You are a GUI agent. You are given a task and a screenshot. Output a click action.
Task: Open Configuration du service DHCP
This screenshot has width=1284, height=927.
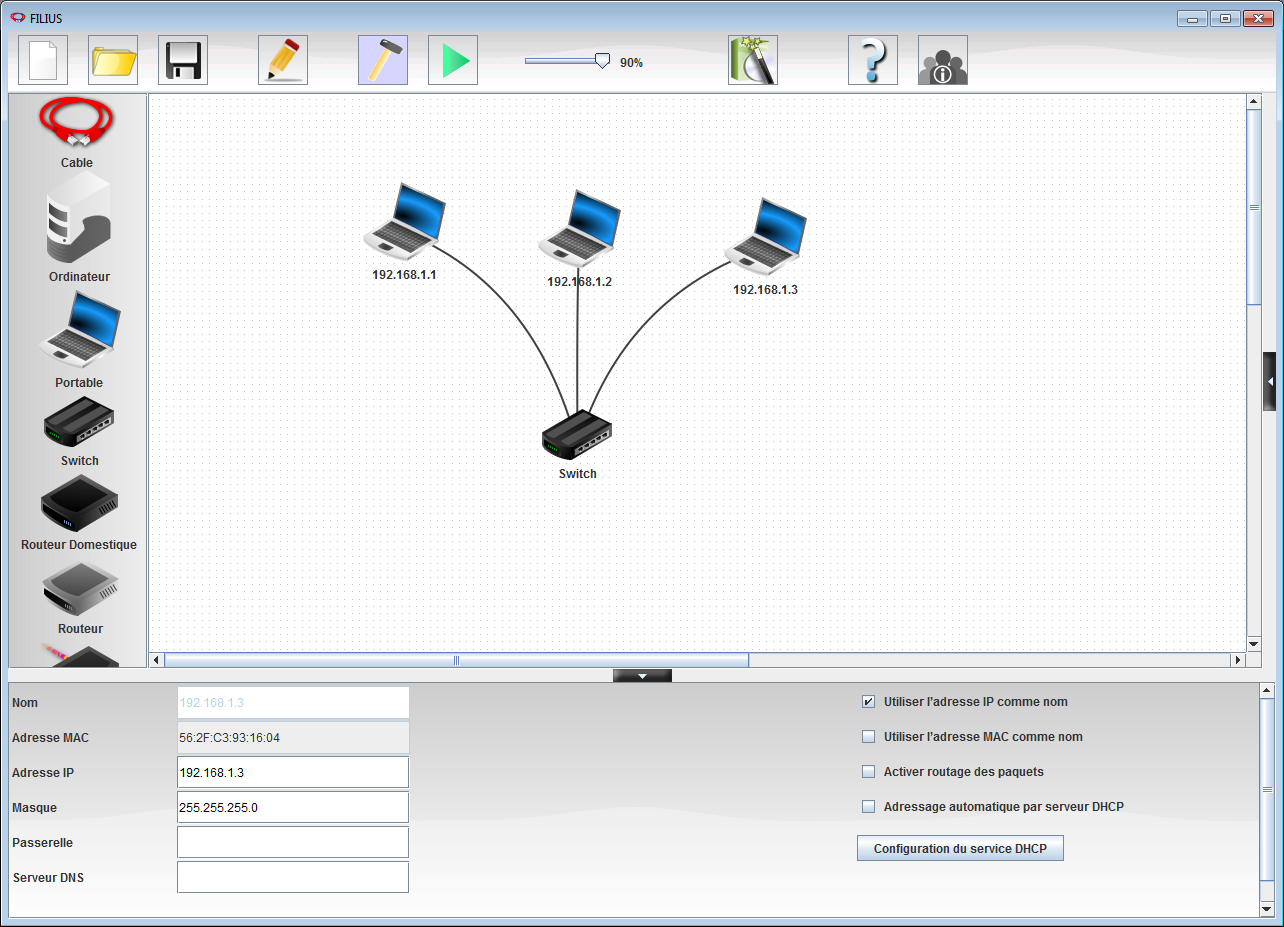point(960,849)
